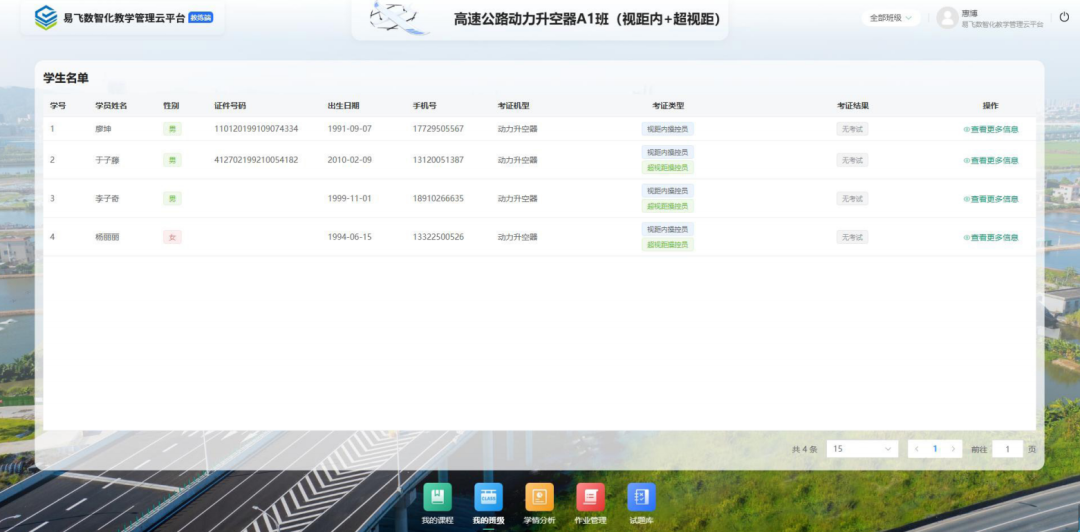Open 查看更多信息 for 李子奇

(x=991, y=199)
